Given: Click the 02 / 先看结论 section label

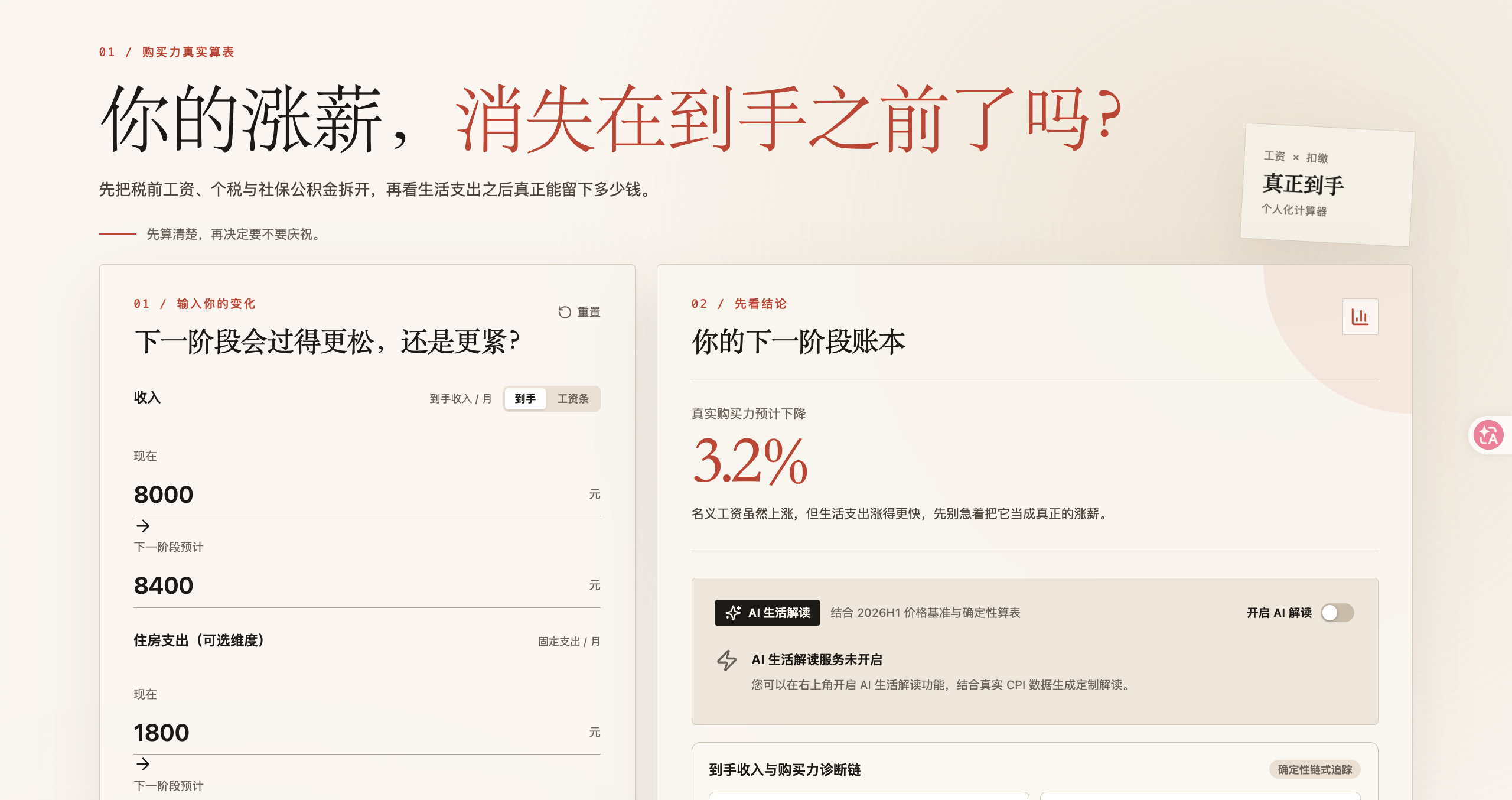Looking at the screenshot, I should pyautogui.click(x=739, y=304).
